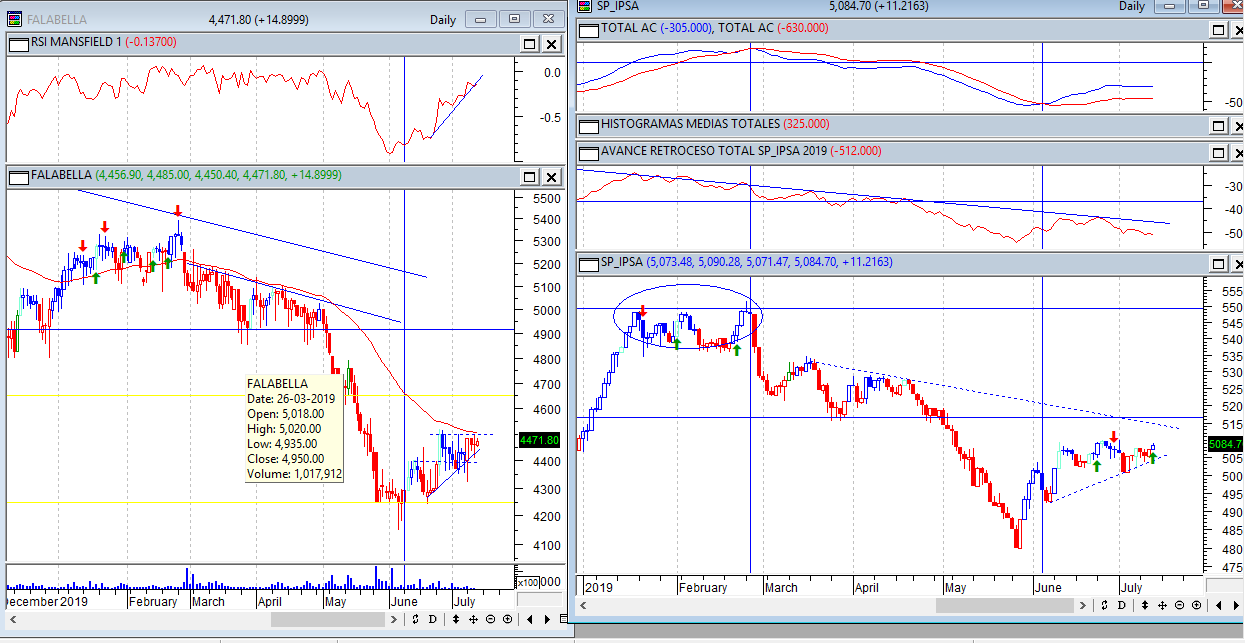
Task: Click '5,084.70 (+11.2163)' in SP_IPSA title bar
Action: pos(879,6)
